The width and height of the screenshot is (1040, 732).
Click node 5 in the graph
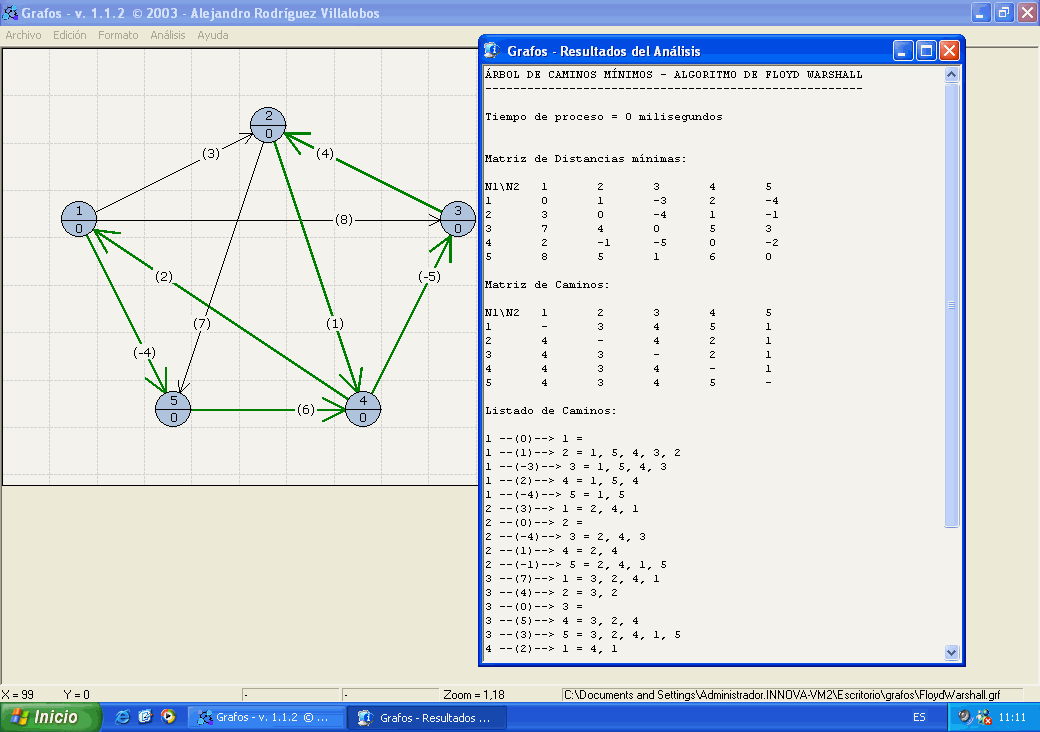click(174, 409)
